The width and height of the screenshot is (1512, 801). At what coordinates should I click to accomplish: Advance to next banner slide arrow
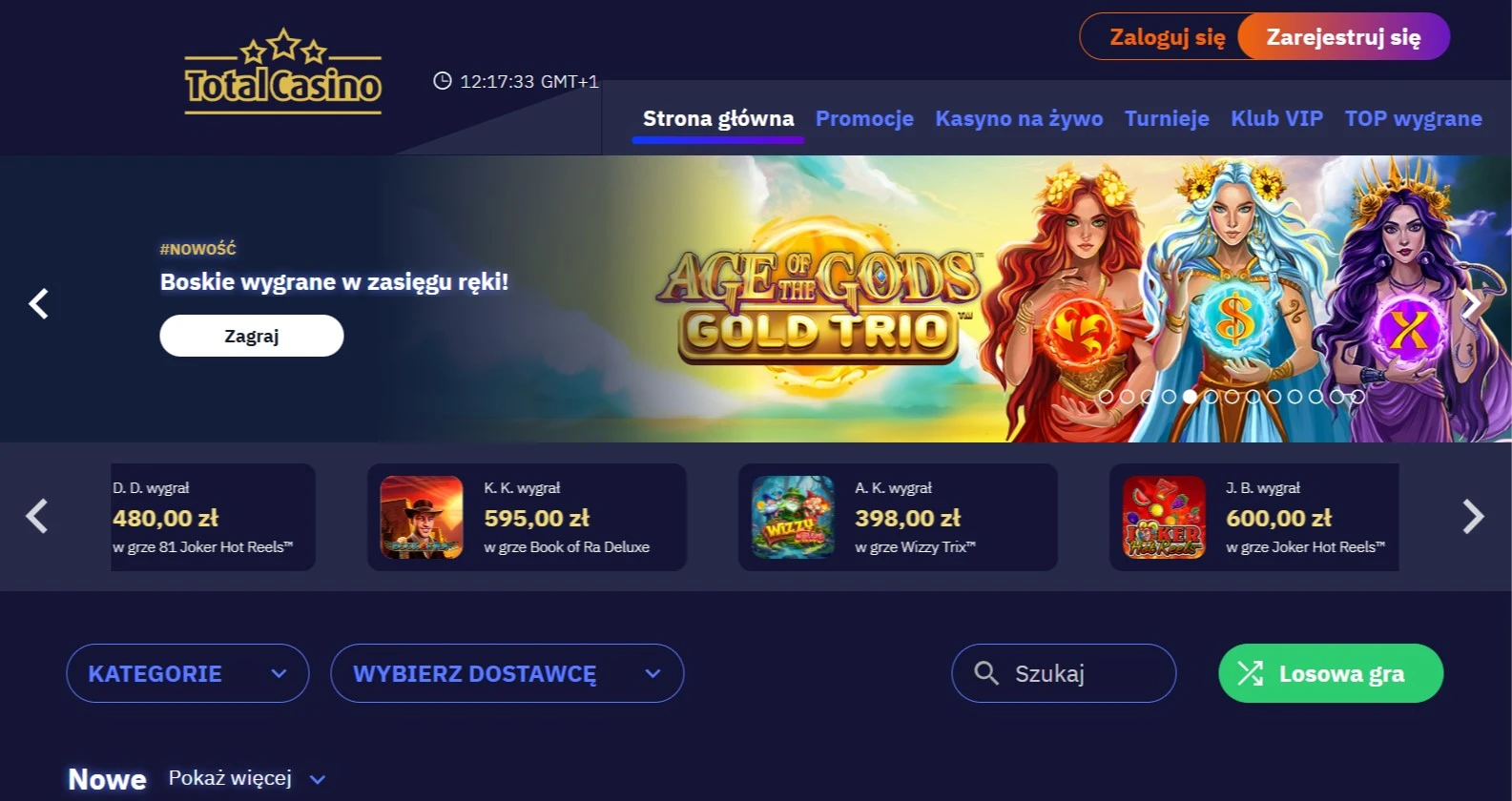[1472, 303]
